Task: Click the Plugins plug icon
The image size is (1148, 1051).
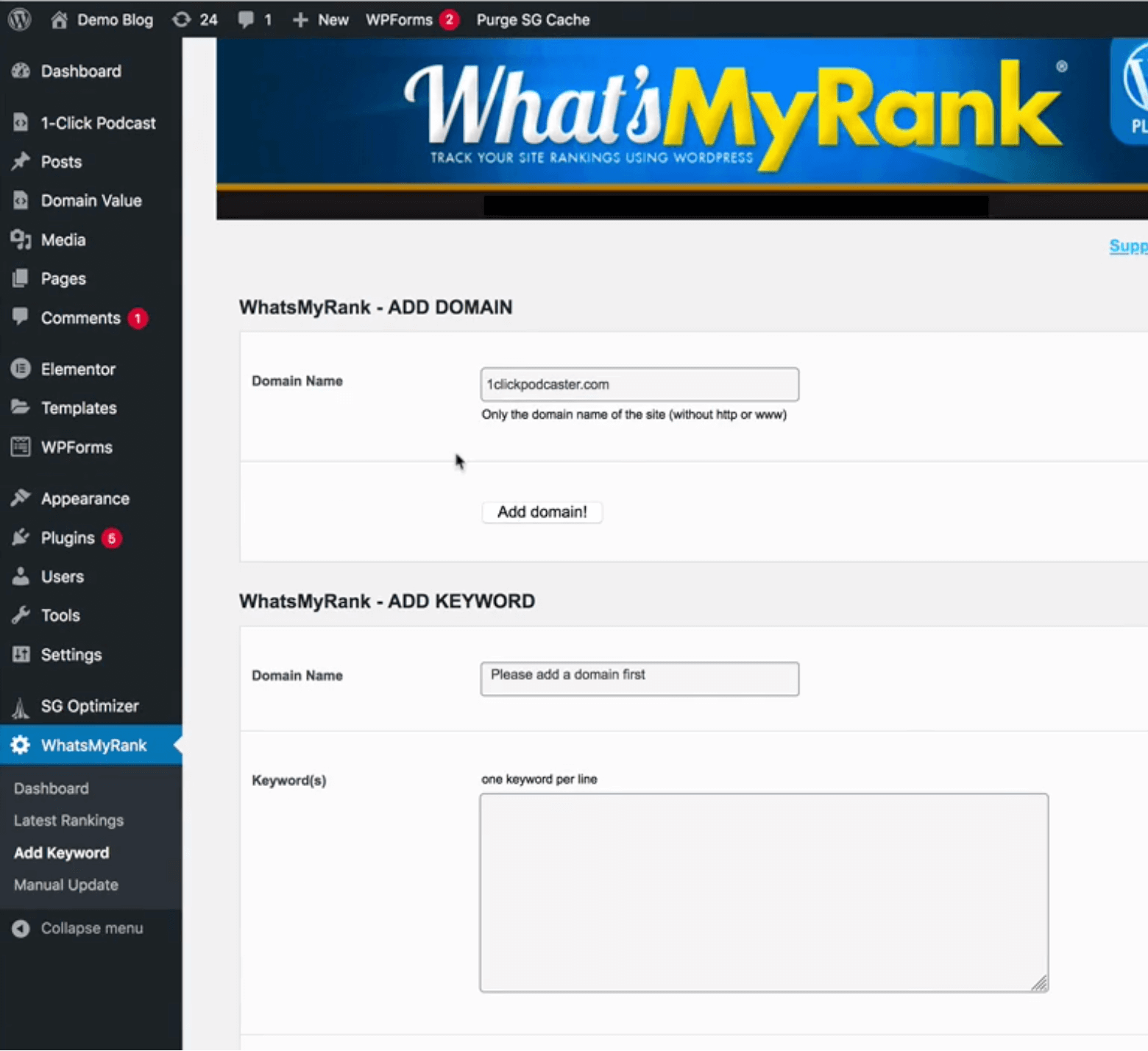Action: tap(21, 537)
